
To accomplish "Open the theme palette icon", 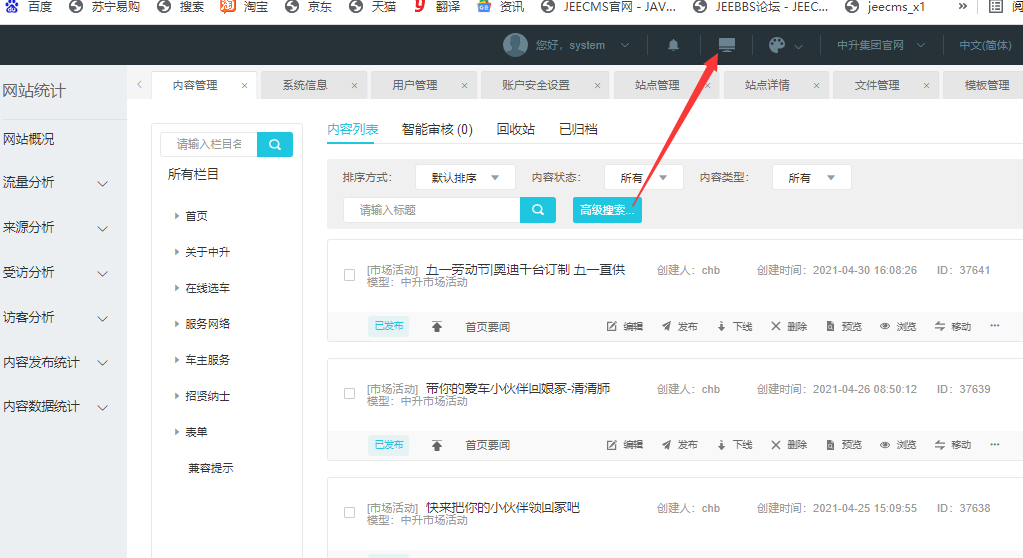I will pos(776,45).
